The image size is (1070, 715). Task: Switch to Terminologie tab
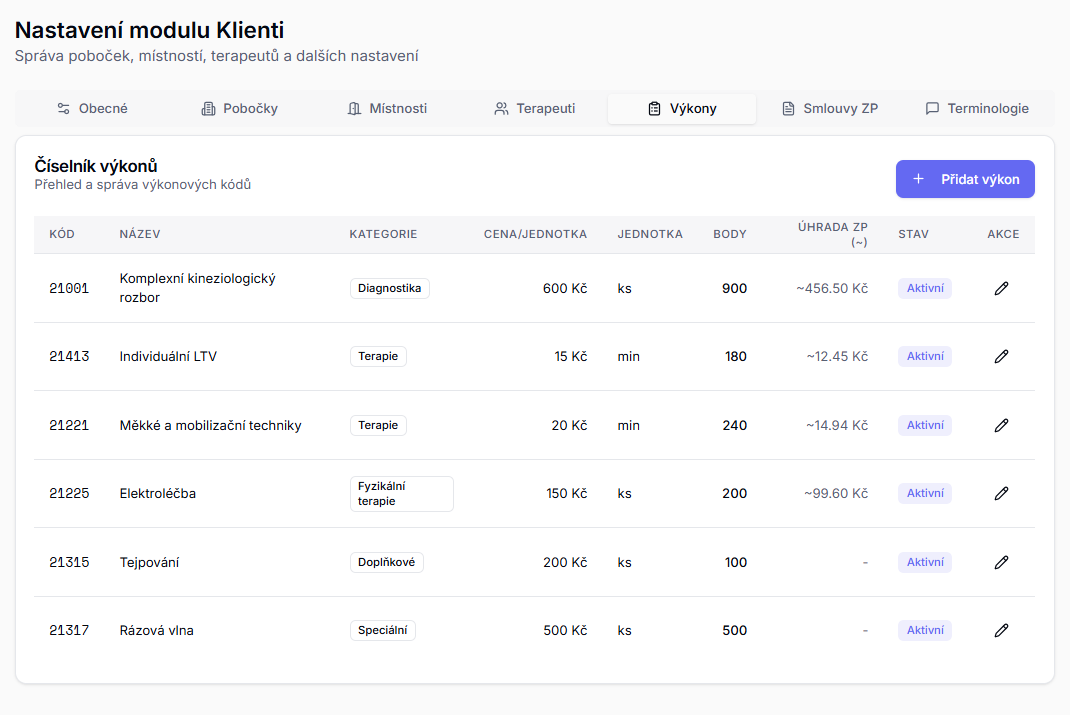coord(976,108)
